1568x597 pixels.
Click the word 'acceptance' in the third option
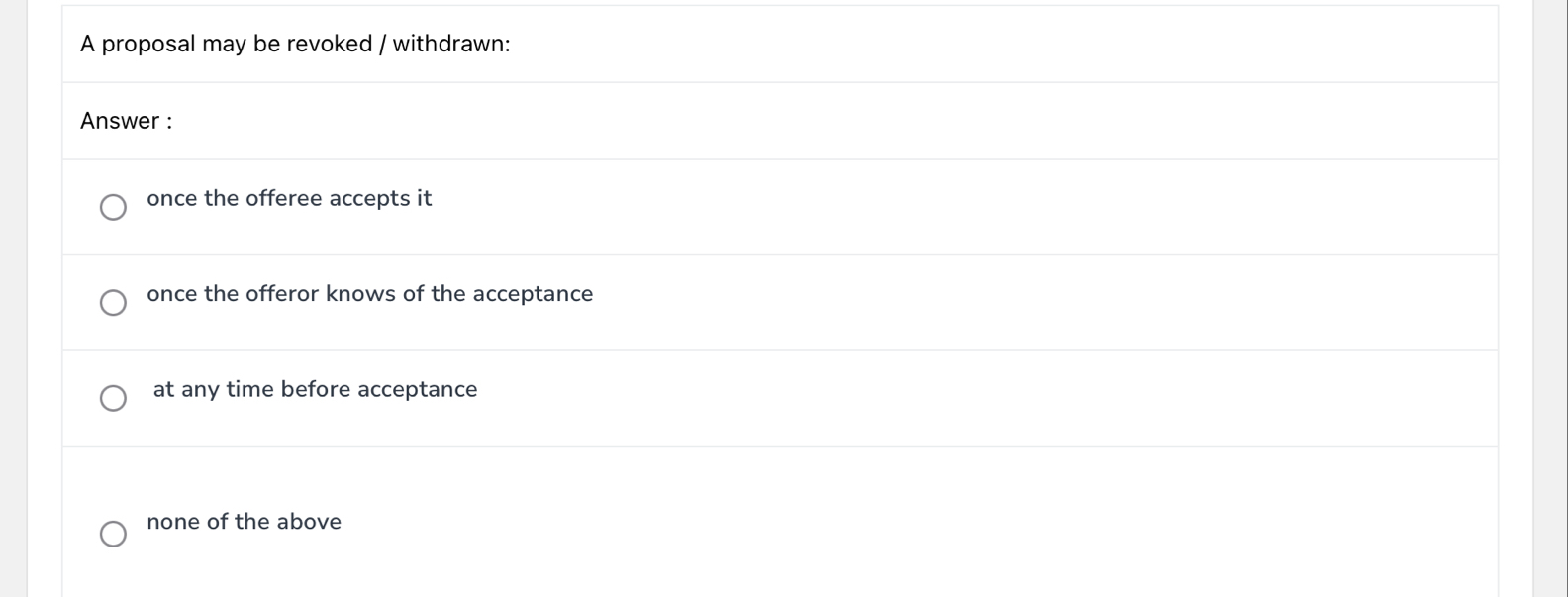coord(417,389)
